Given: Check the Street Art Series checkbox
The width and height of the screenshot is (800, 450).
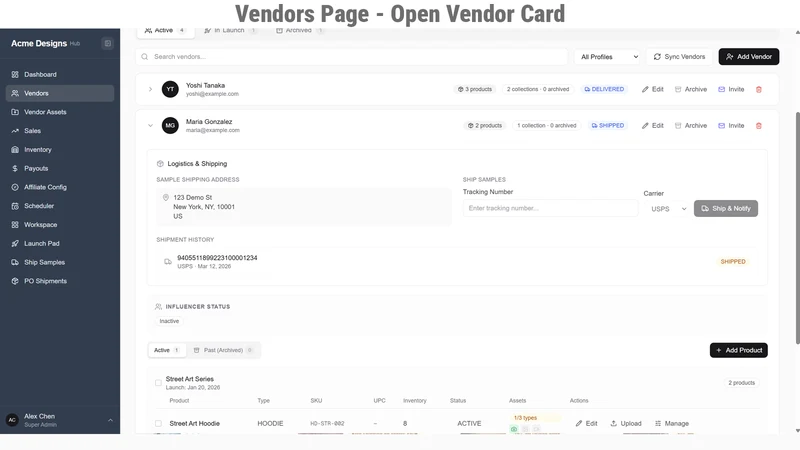Looking at the screenshot, I should point(158,383).
